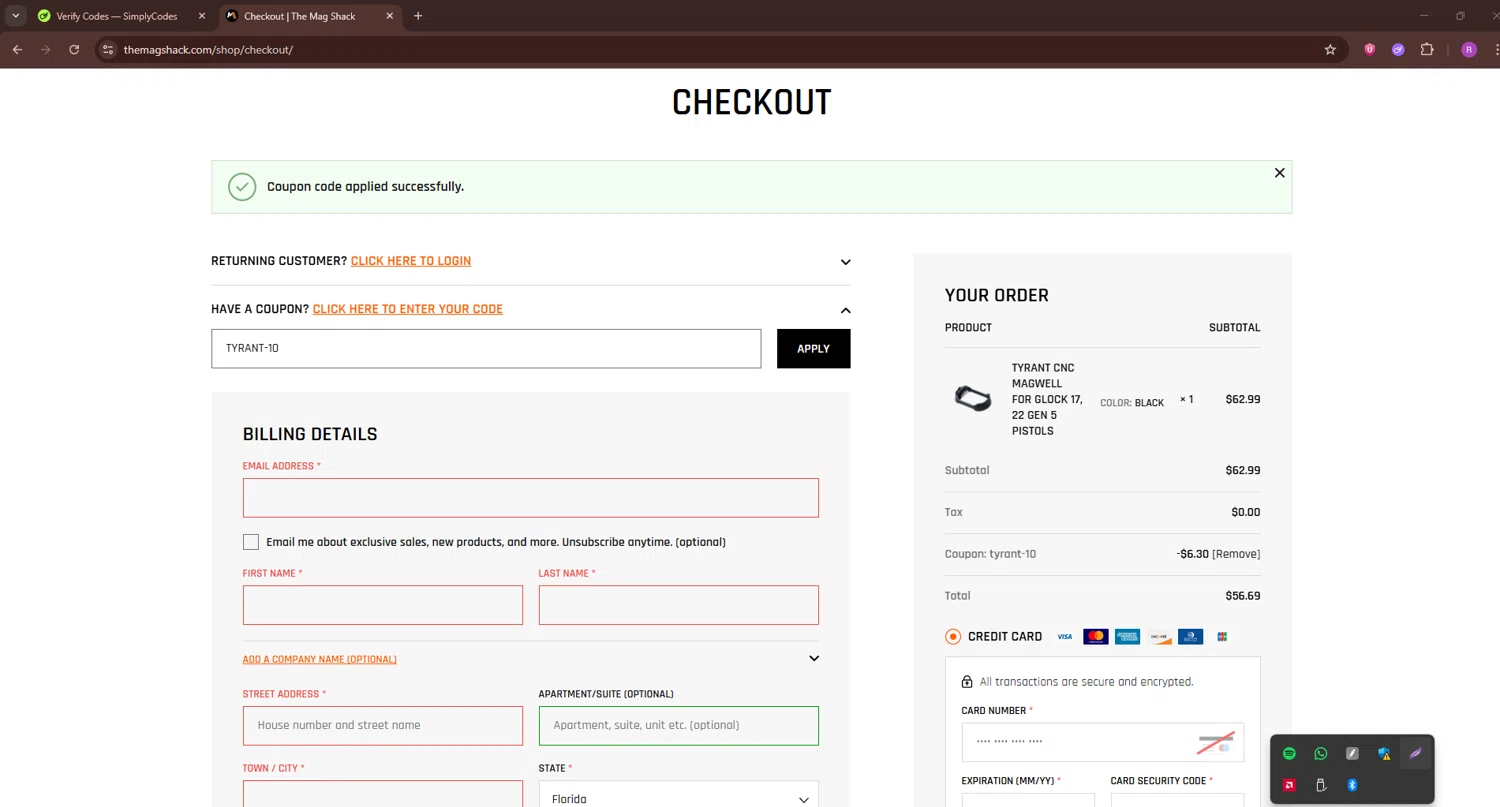Click the card autofill icon in card number
Viewport: 1500px width, 807px height.
click(x=1216, y=743)
